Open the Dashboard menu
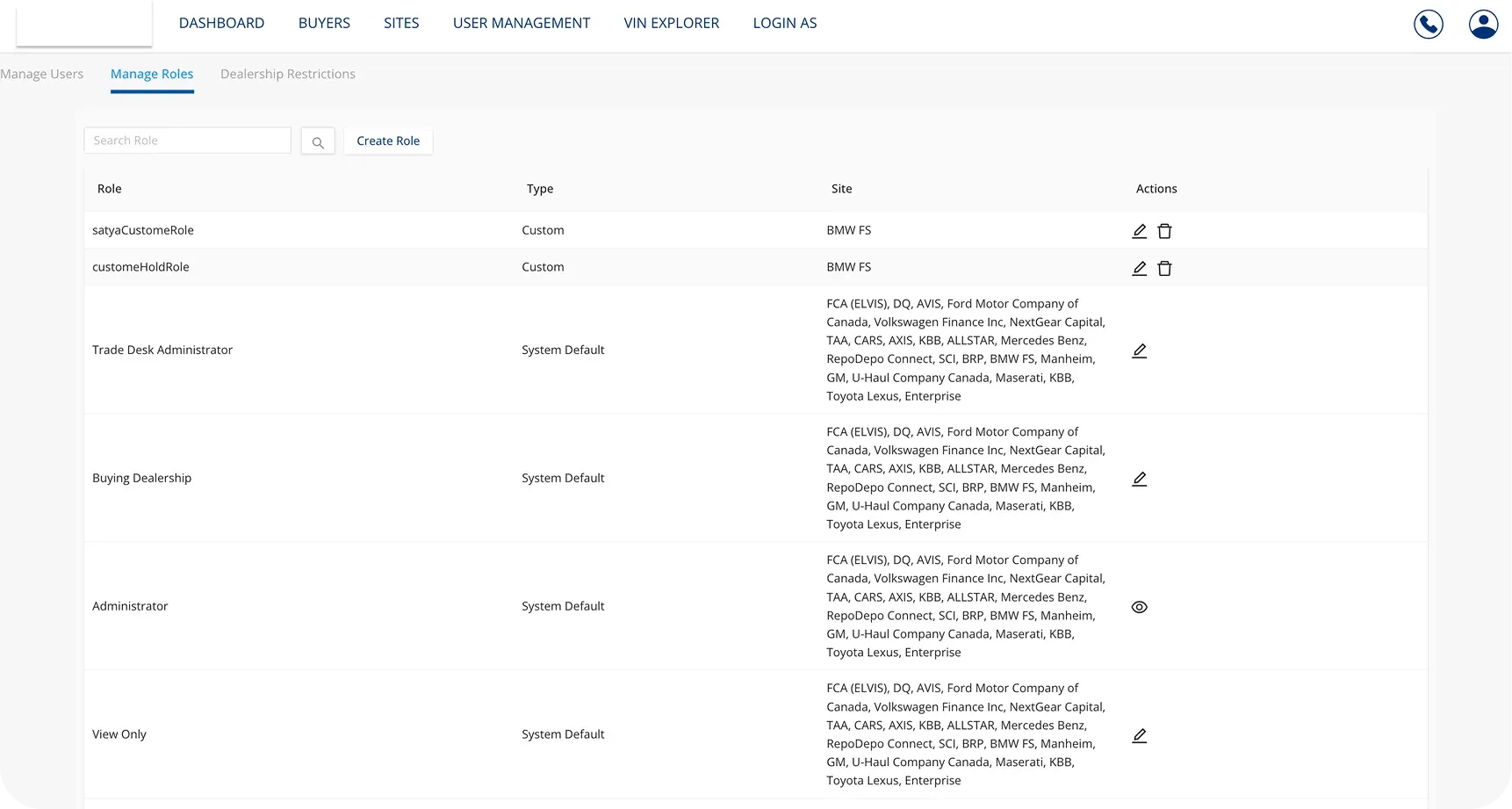This screenshot has height=809, width=1512. (221, 23)
